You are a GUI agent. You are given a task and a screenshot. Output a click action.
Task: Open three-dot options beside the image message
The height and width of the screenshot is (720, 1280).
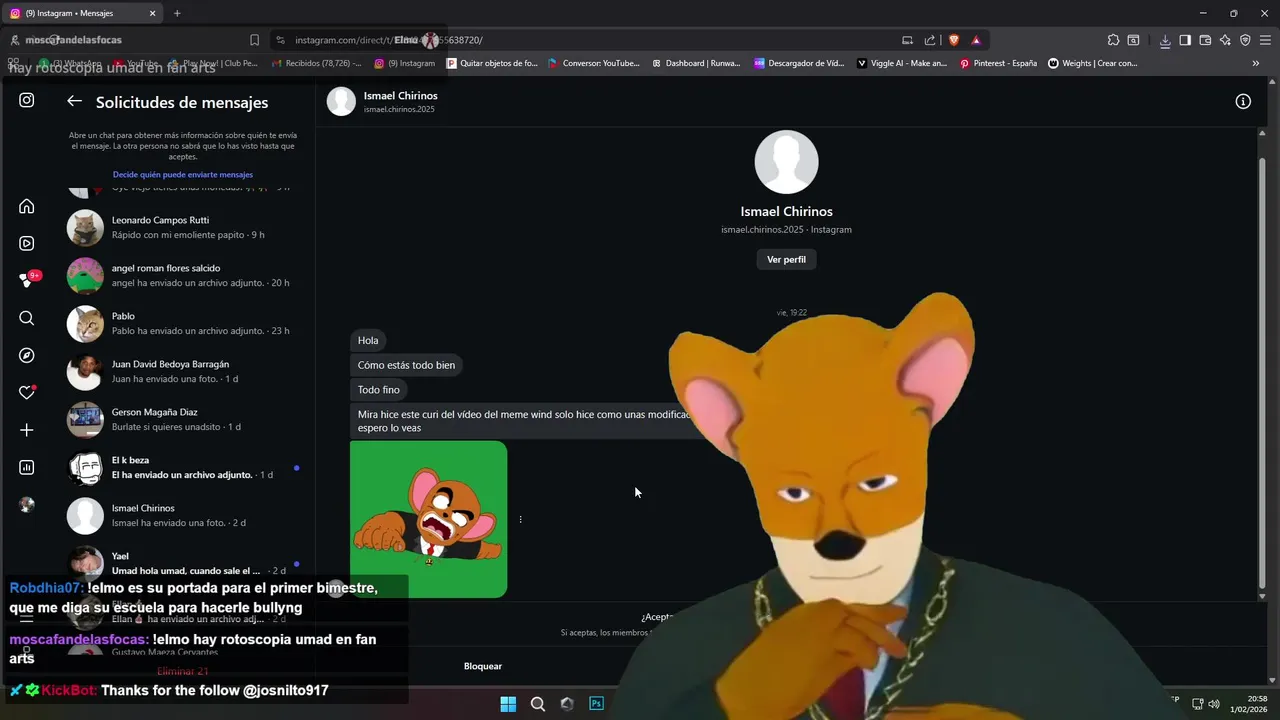pos(520,519)
